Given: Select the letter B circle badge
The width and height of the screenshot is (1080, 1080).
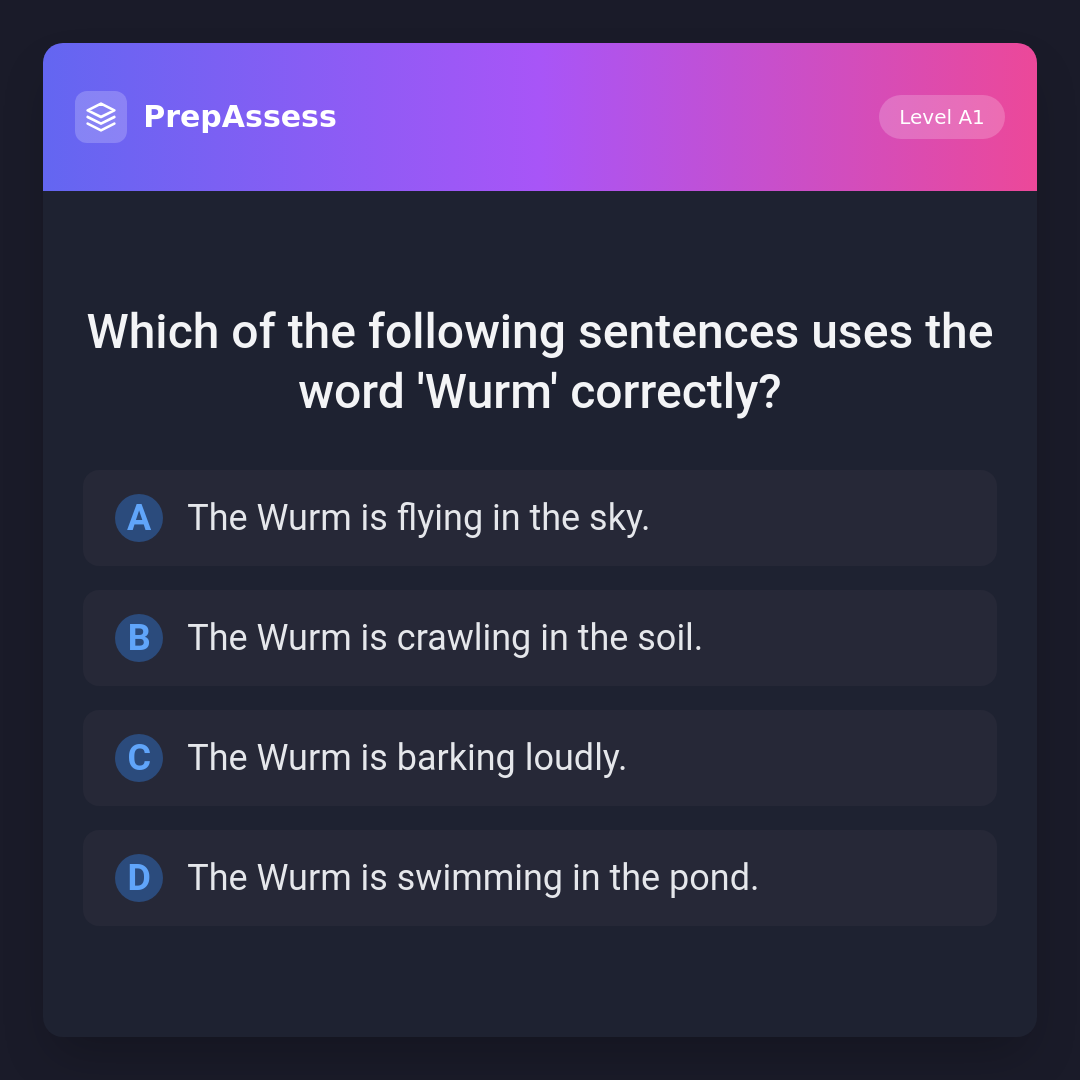Looking at the screenshot, I should tap(139, 638).
